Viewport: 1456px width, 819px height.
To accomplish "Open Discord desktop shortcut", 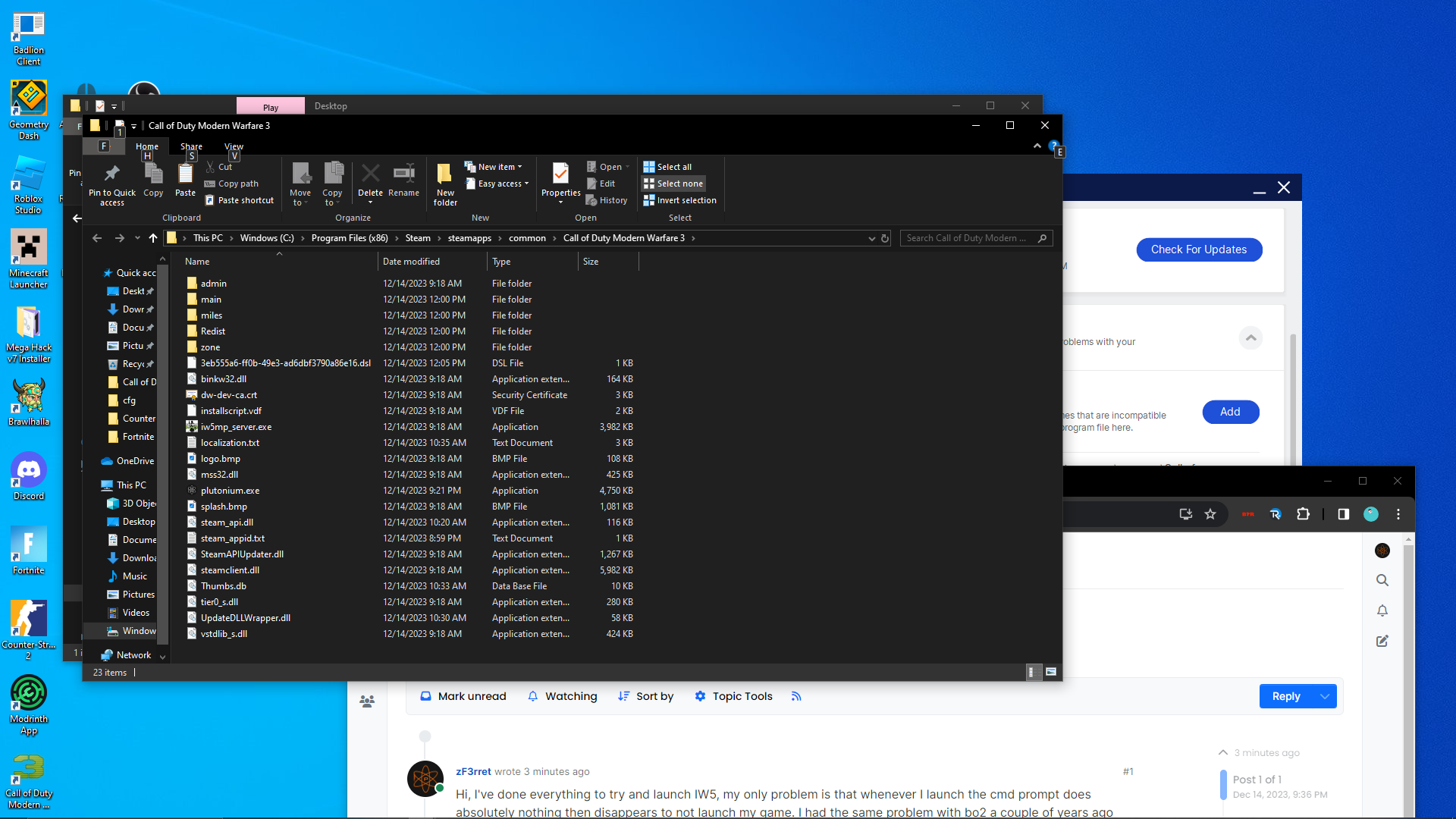I will (x=29, y=476).
